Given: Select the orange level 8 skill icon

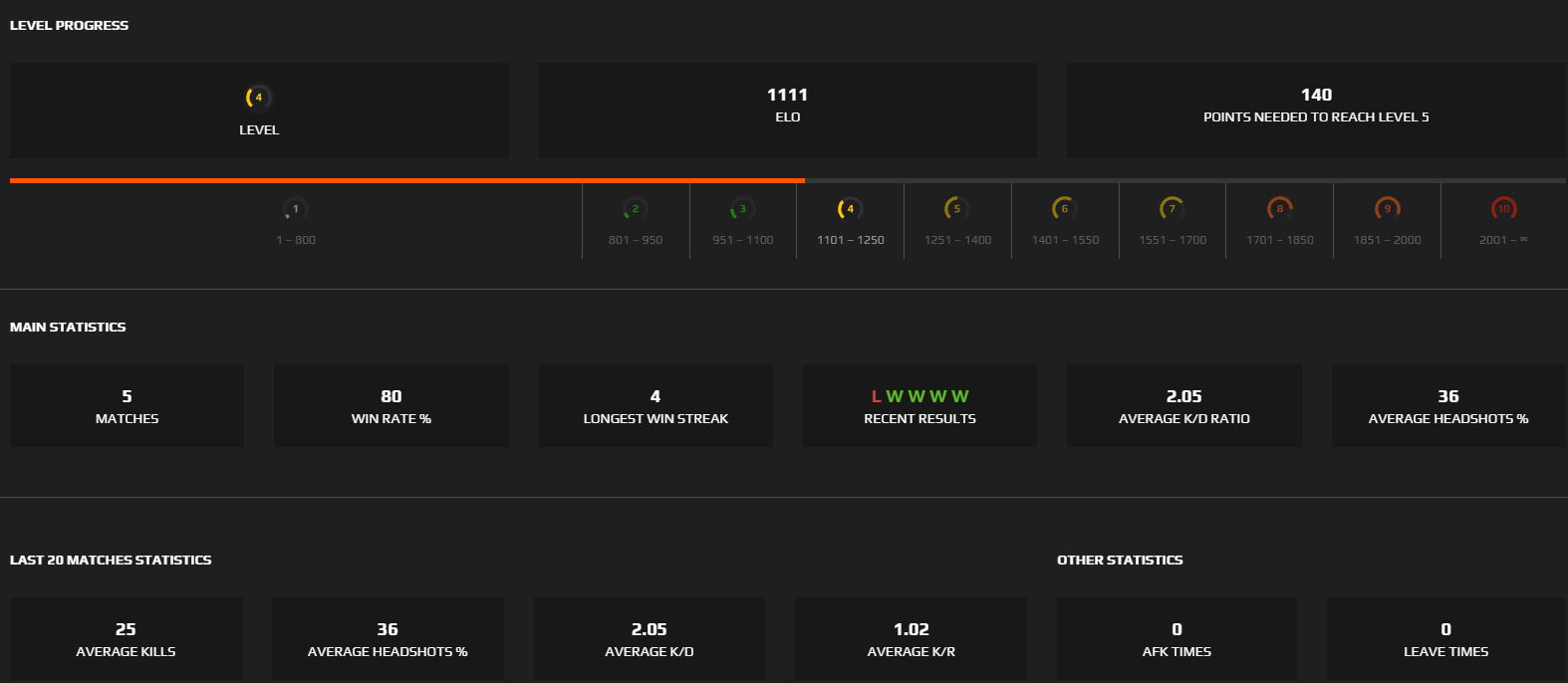Looking at the screenshot, I should pyautogui.click(x=1280, y=209).
